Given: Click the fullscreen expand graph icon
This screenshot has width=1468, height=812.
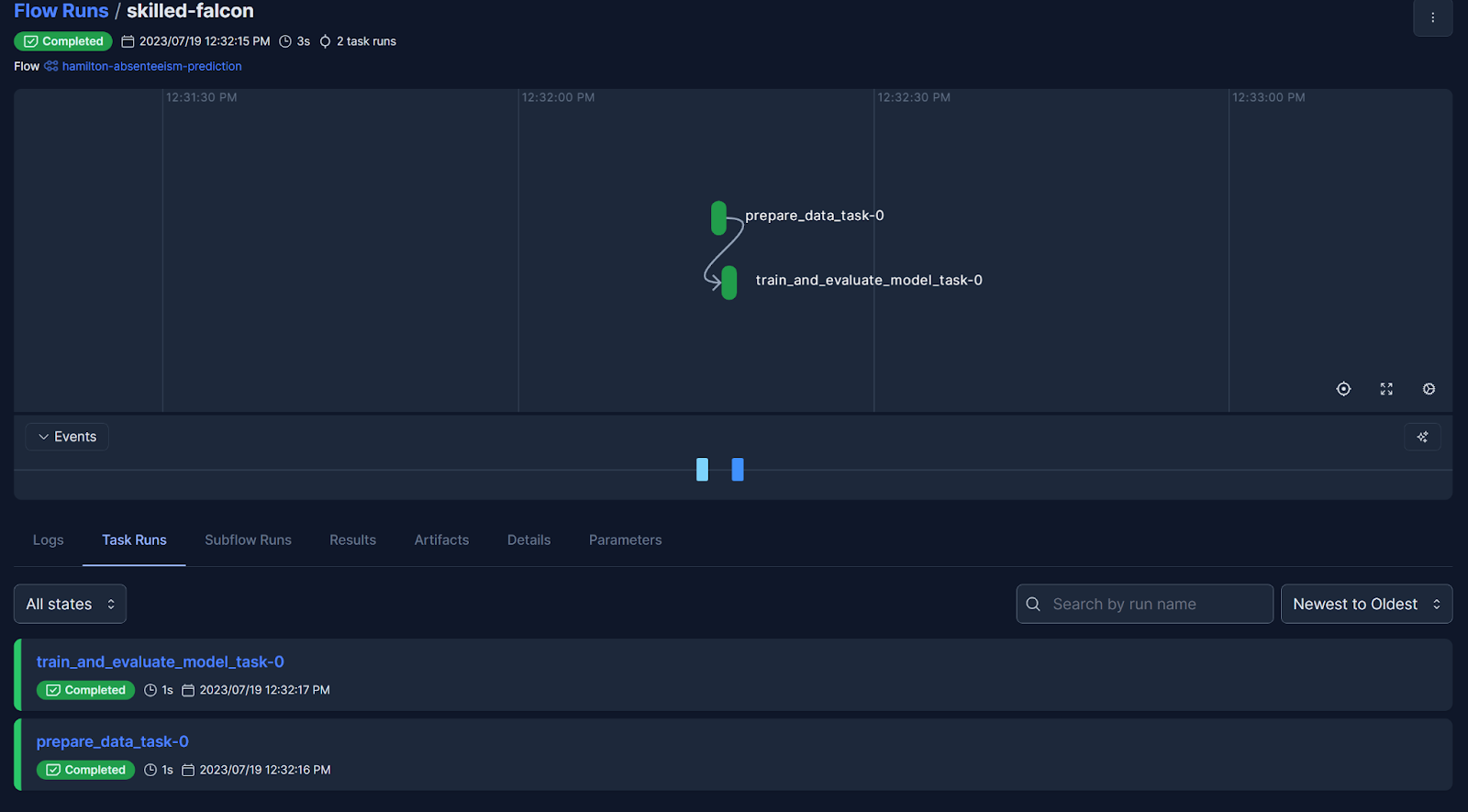Looking at the screenshot, I should pyautogui.click(x=1386, y=389).
